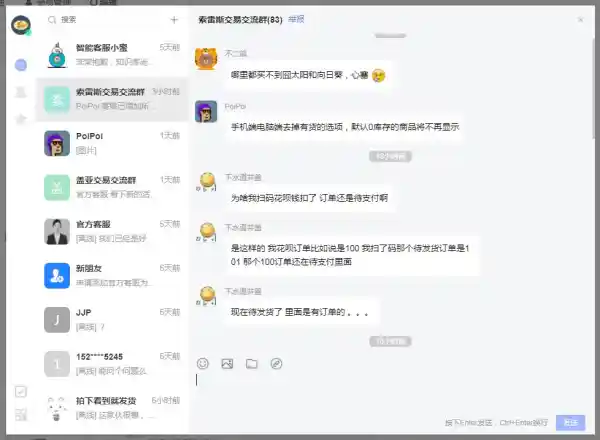
Task: Open the folder file icon in chat toolbar
Action: tap(251, 363)
